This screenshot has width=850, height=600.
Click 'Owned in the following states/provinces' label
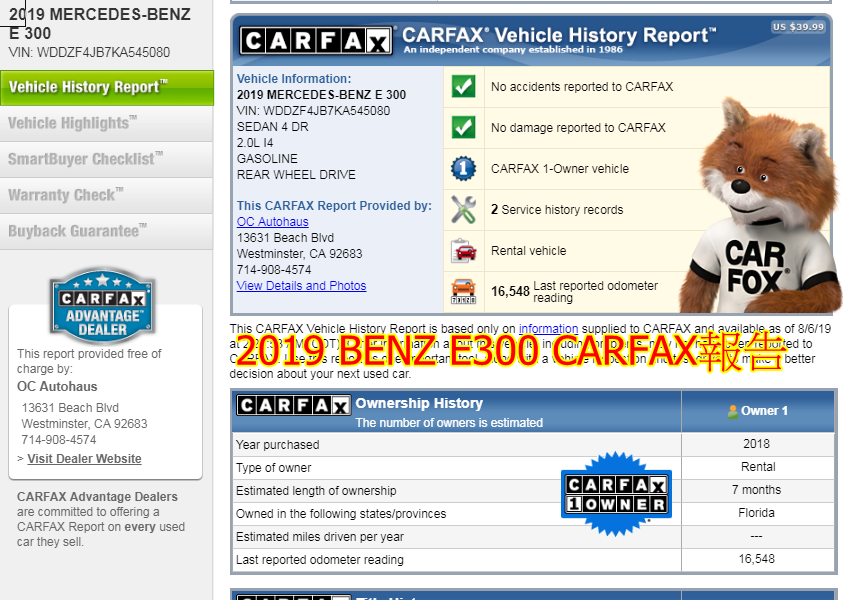pyautogui.click(x=341, y=514)
